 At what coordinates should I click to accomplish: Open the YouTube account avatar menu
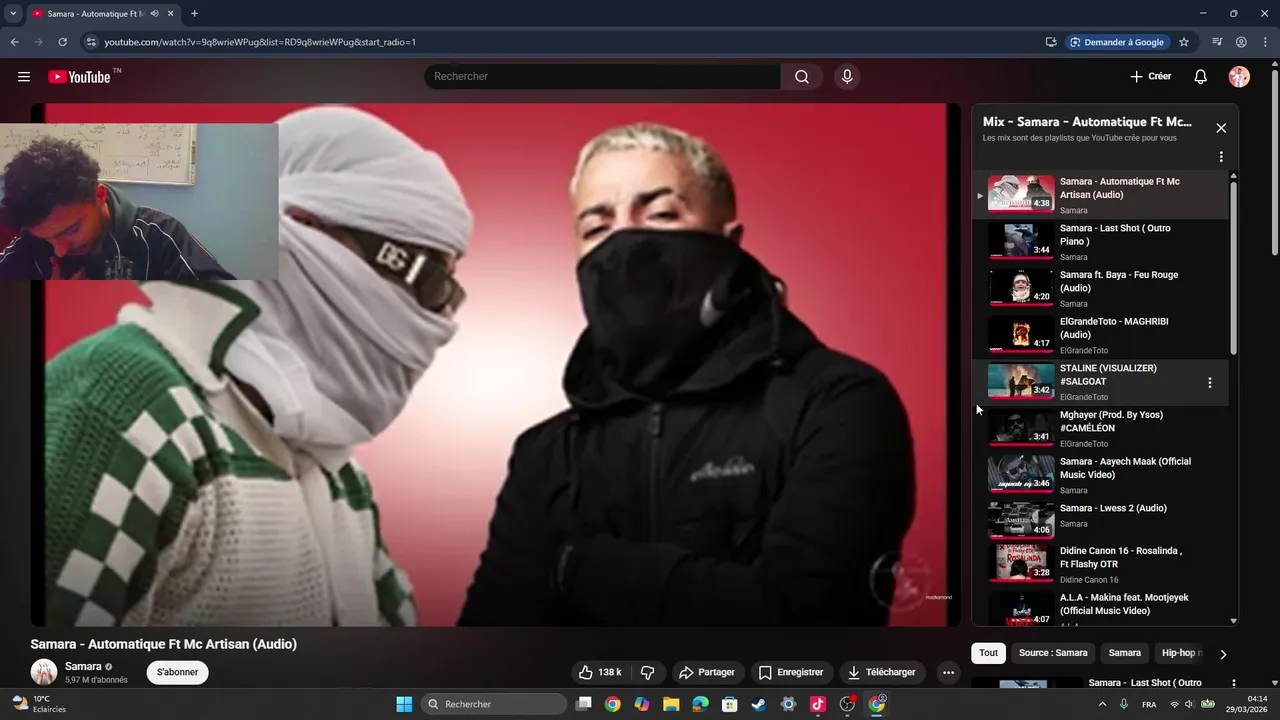[x=1239, y=77]
